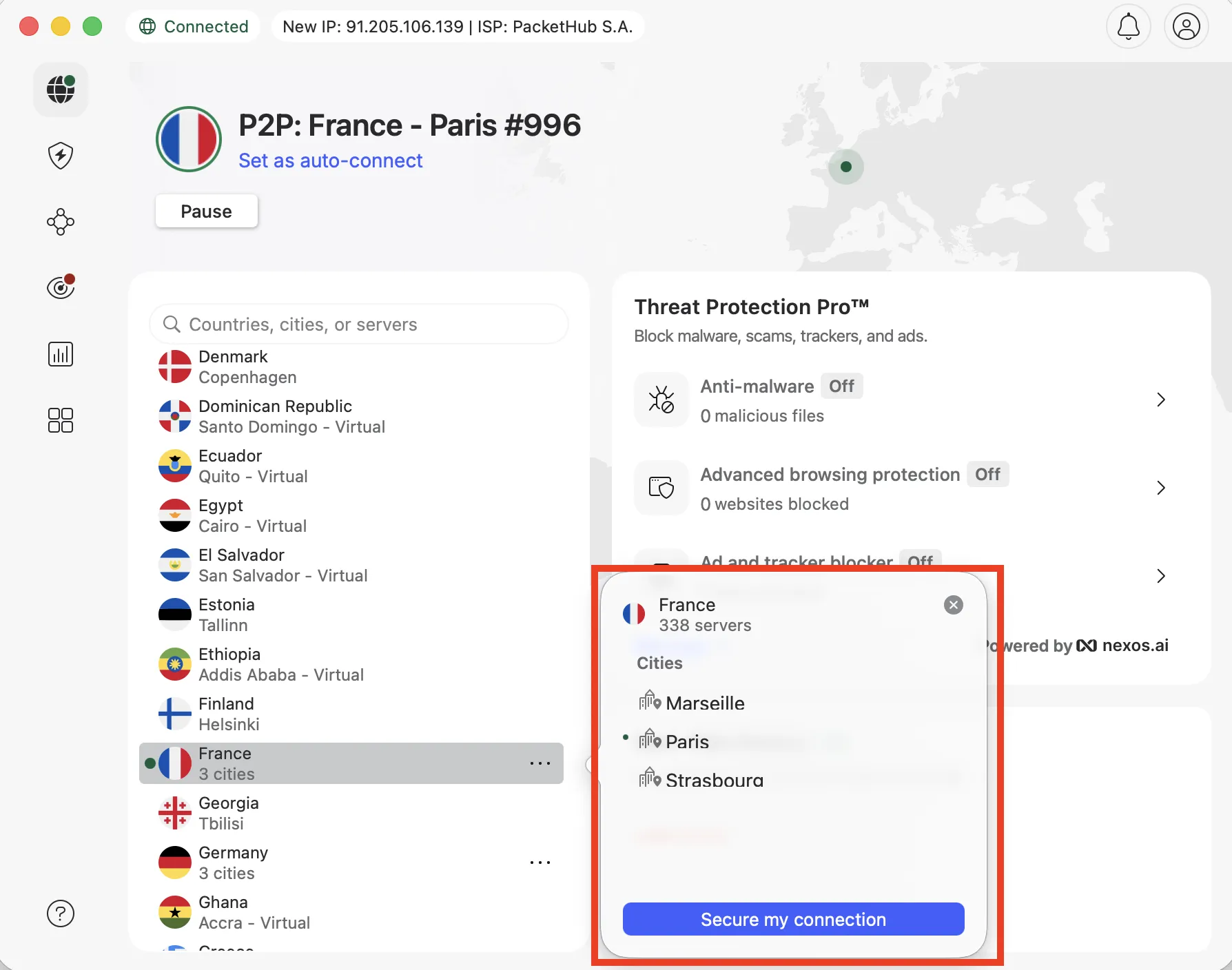Turn on Advanced browsing protection
The width and height of the screenshot is (1232, 970).
pyautogui.click(x=988, y=474)
